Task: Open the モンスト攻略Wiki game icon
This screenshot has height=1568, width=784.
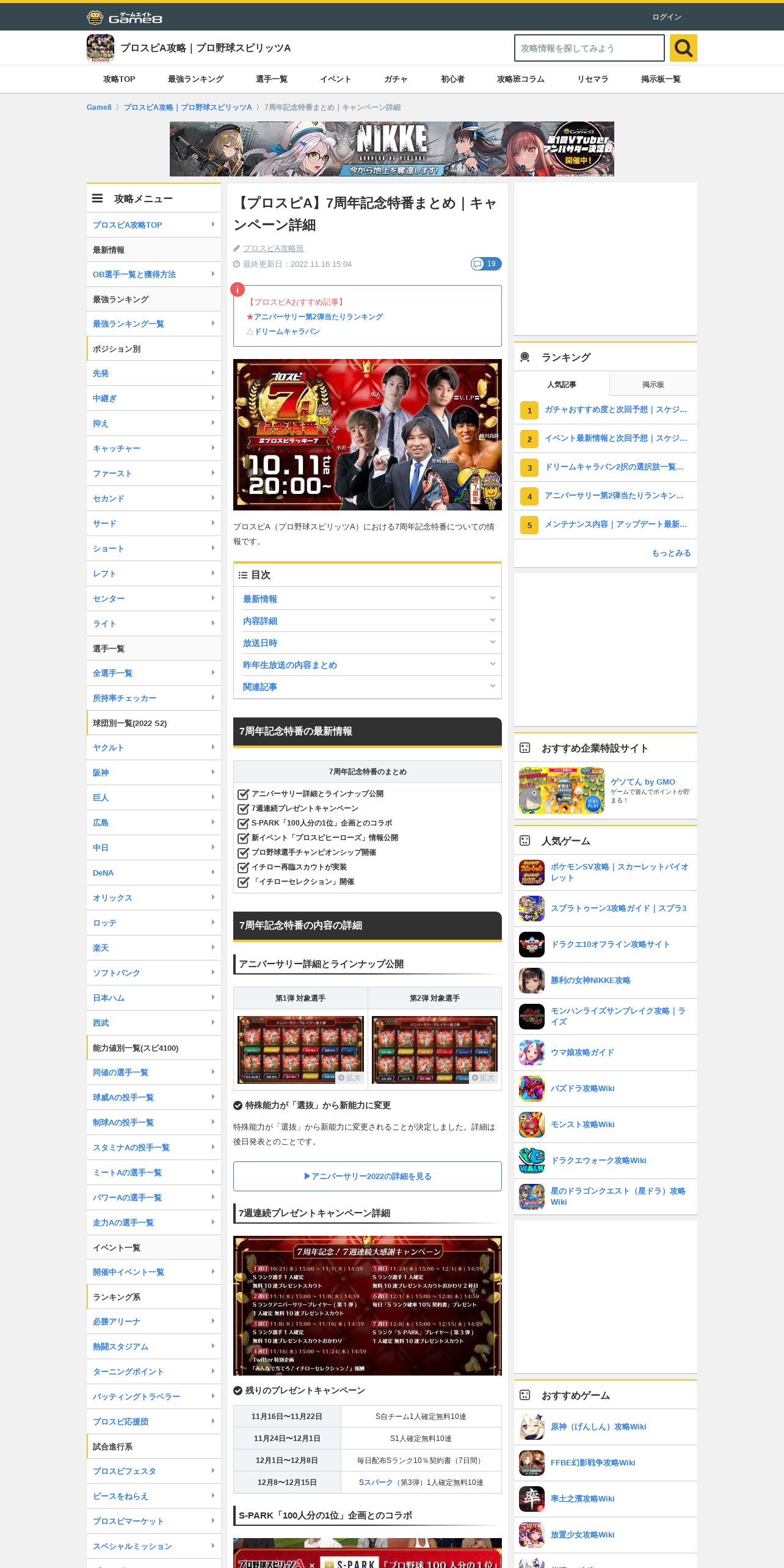Action: 531,1124
